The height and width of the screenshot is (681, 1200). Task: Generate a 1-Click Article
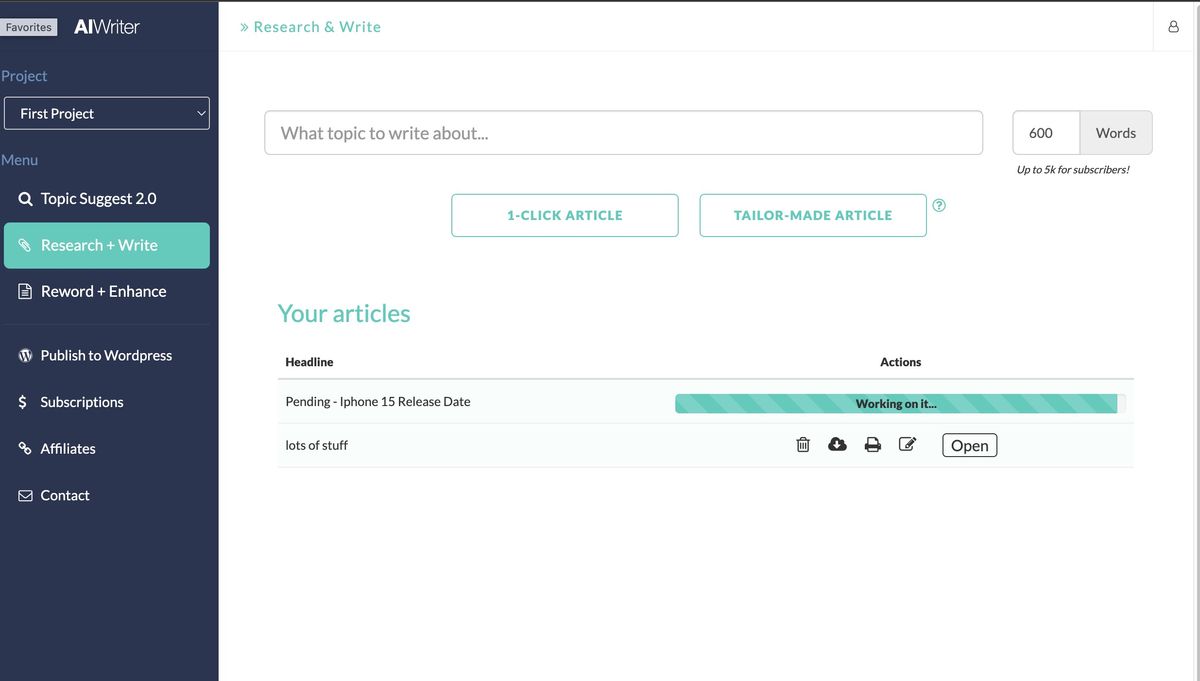click(564, 214)
